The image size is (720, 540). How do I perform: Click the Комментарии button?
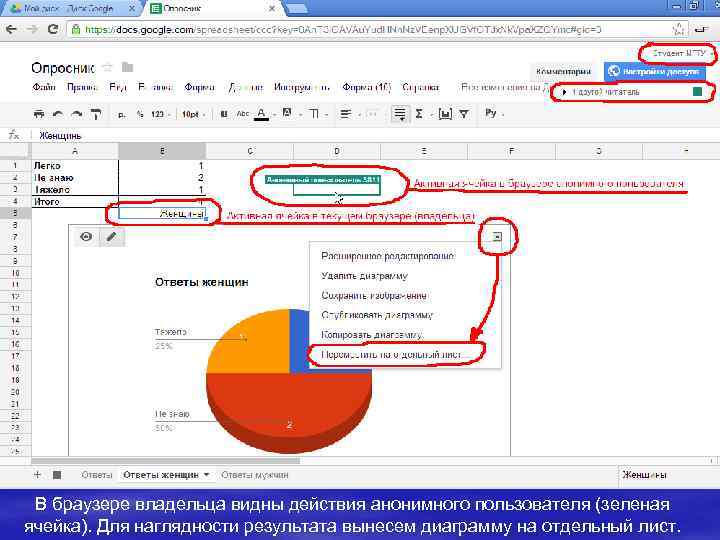pyautogui.click(x=563, y=72)
